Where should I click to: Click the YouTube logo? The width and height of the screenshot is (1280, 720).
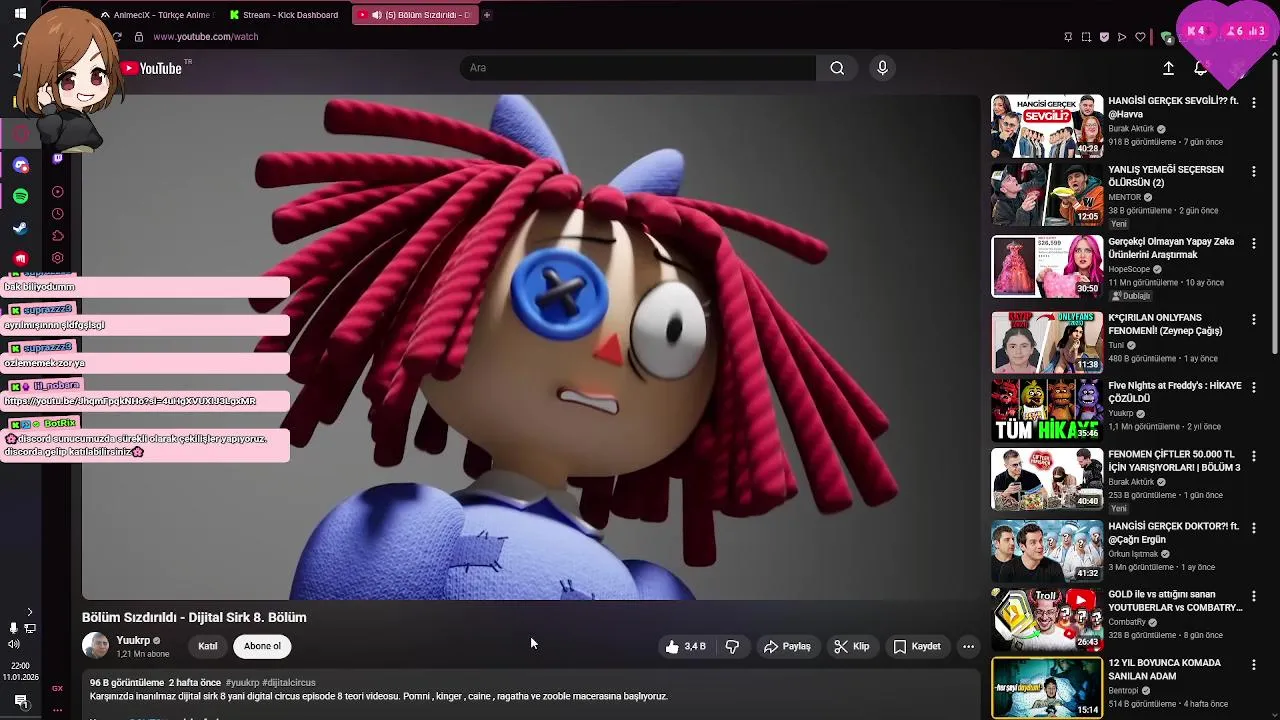click(153, 68)
